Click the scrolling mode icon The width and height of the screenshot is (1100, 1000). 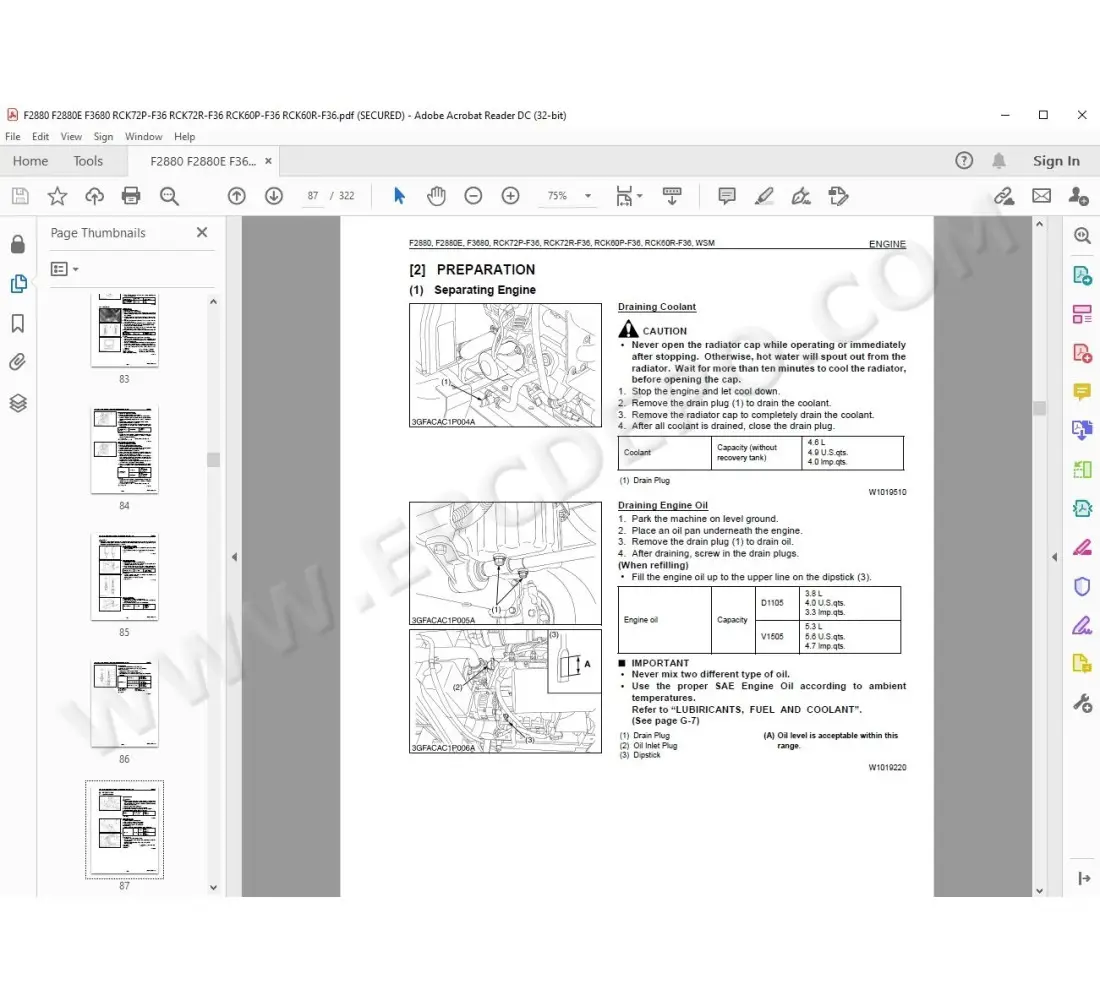[x=672, y=196]
